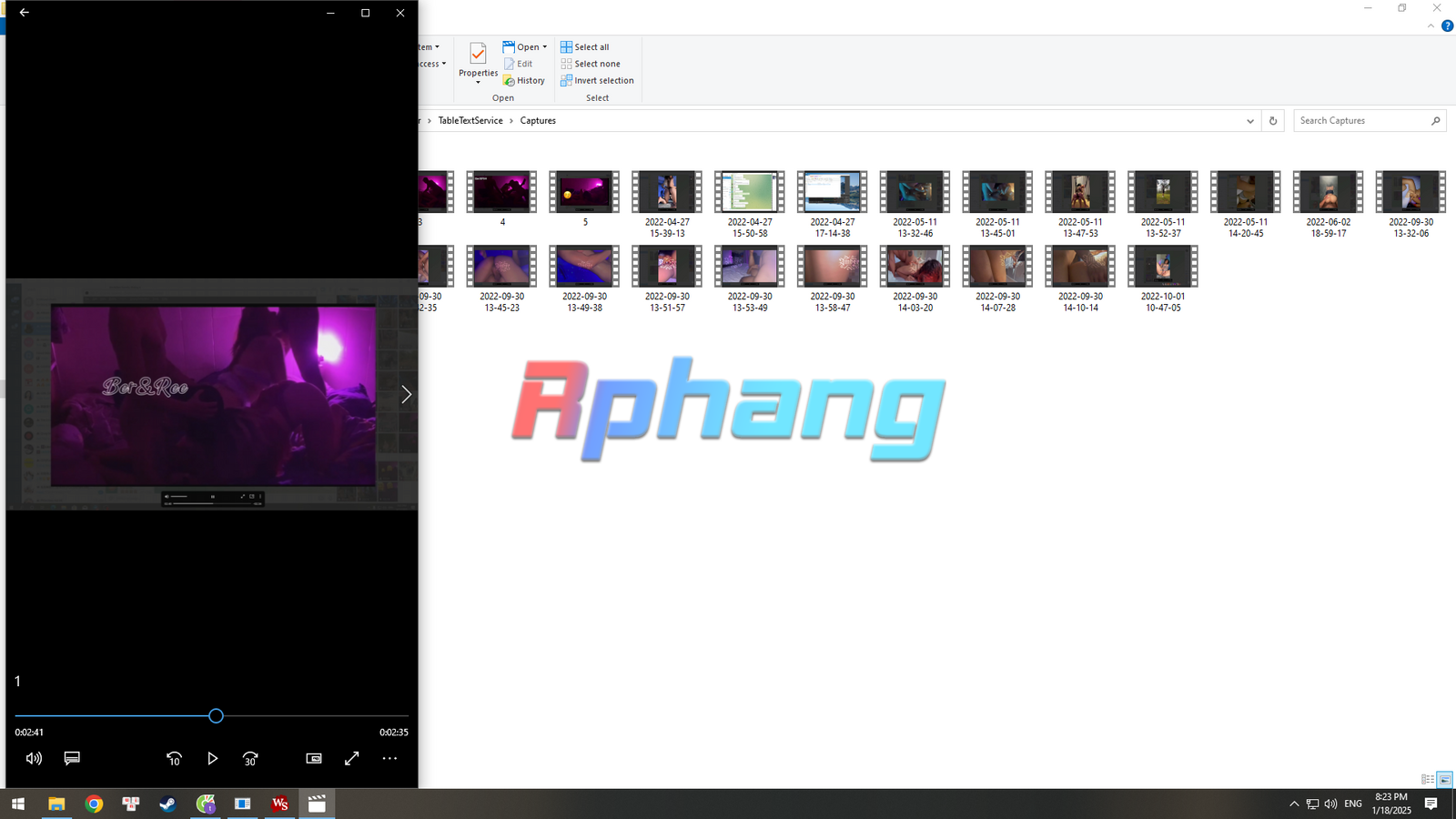Click the Open button in the ribbon
The height and width of the screenshot is (819, 1456).
click(521, 47)
